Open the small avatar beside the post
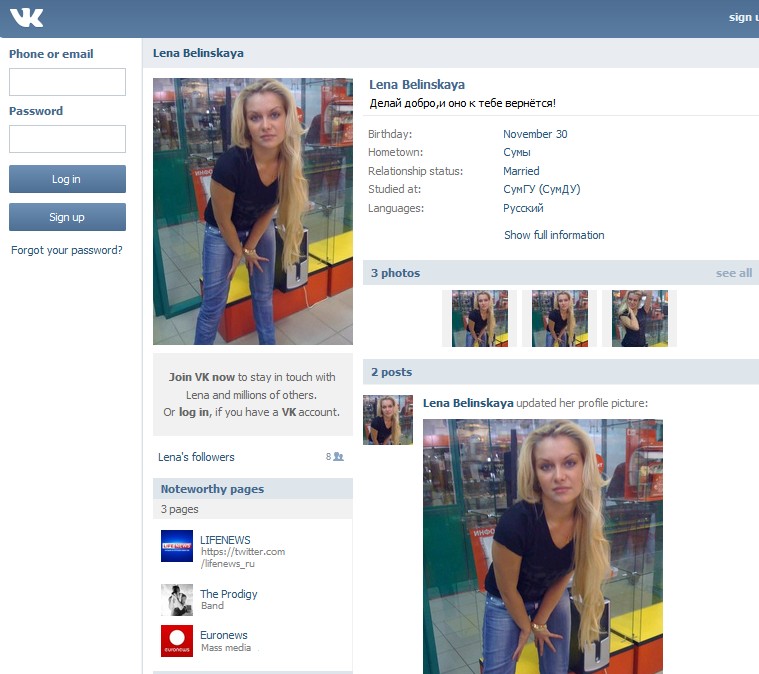The width and height of the screenshot is (759, 674). [x=388, y=420]
